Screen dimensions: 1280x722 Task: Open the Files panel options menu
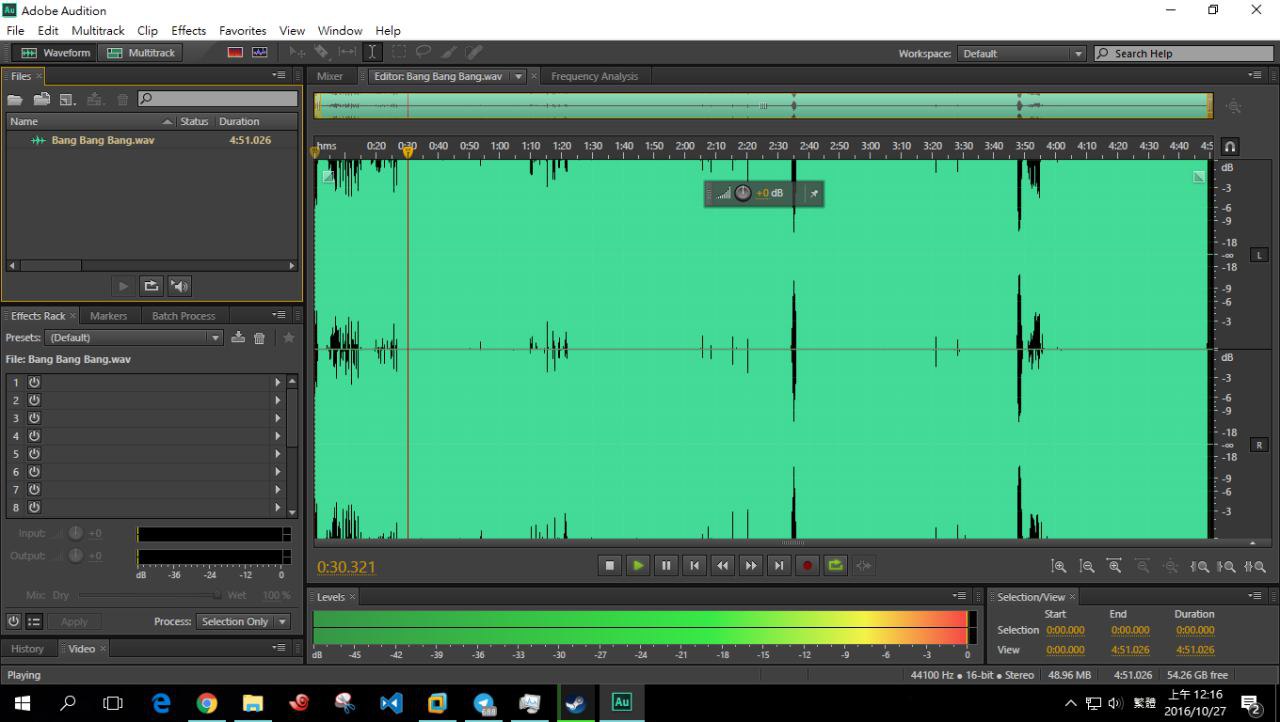[x=278, y=75]
